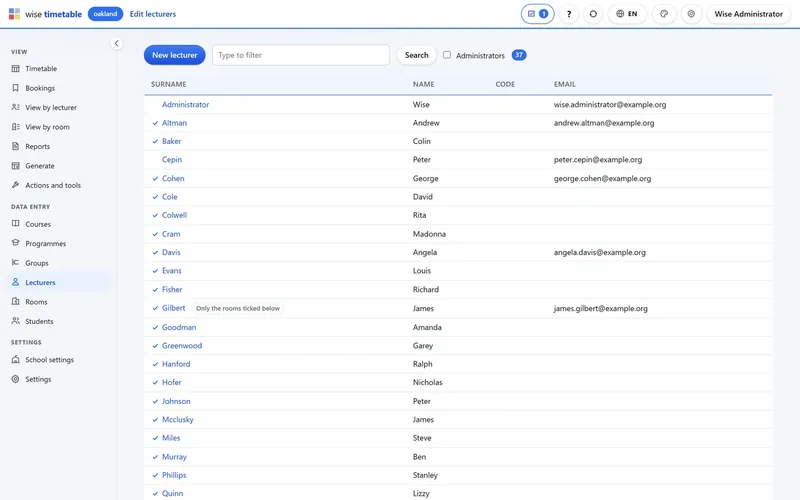Click the New lecturer button
Image resolution: width=800 pixels, height=500 pixels.
(x=174, y=55)
